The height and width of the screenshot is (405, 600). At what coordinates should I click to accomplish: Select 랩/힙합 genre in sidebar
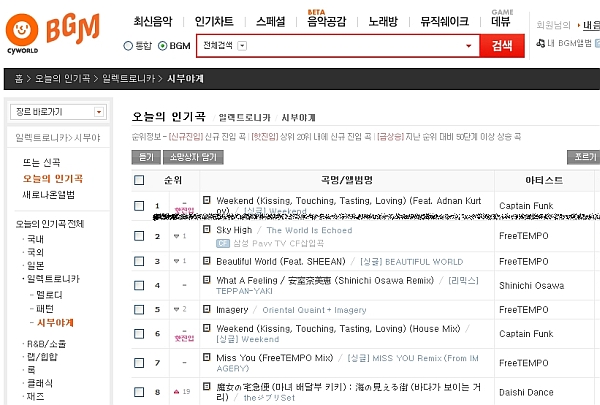[x=42, y=357]
